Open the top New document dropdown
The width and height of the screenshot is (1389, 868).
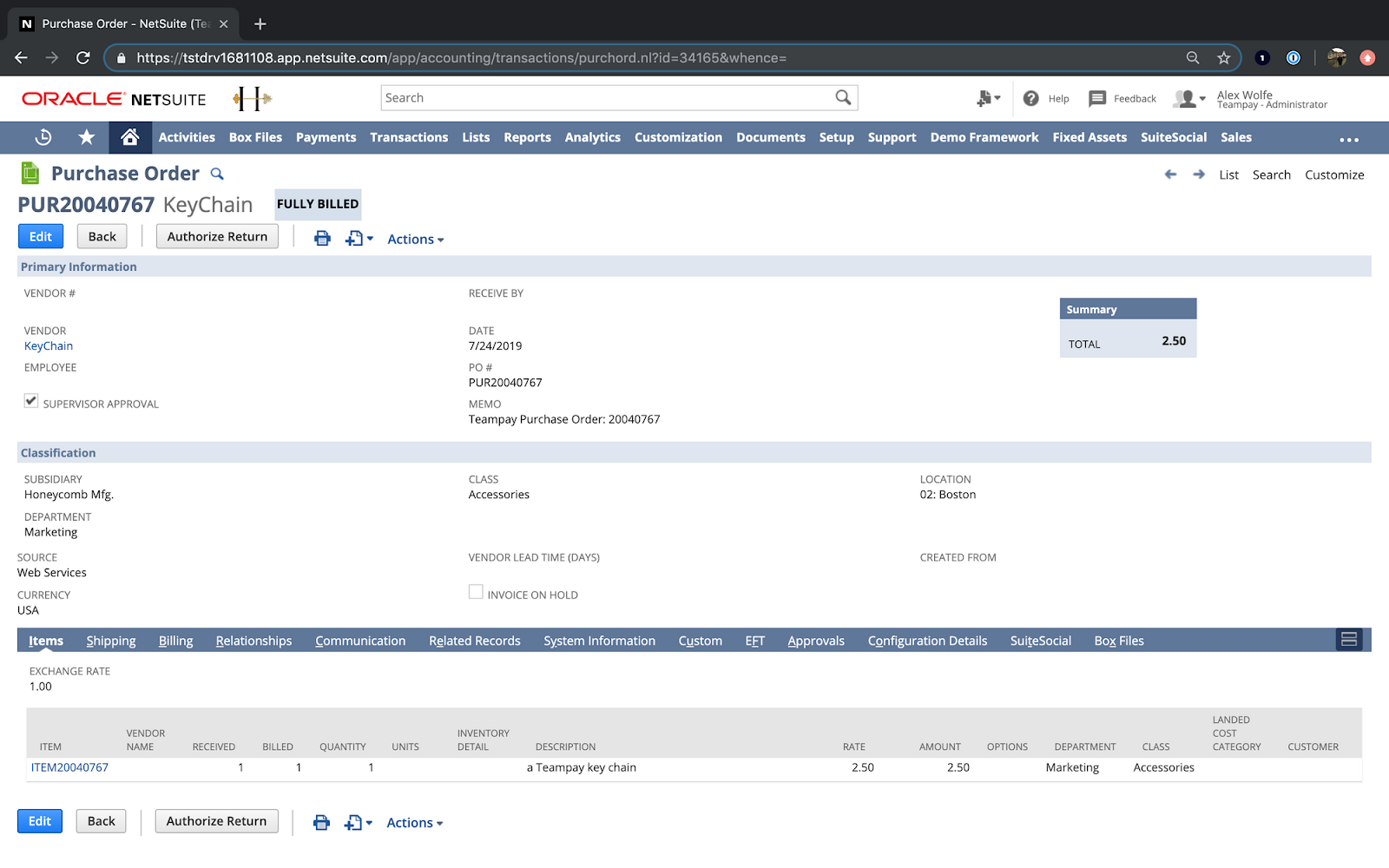pos(359,238)
